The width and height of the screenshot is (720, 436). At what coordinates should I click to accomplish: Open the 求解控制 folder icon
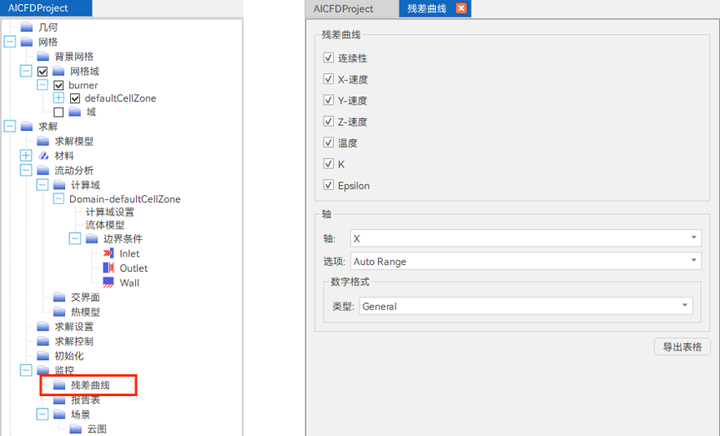(x=43, y=341)
